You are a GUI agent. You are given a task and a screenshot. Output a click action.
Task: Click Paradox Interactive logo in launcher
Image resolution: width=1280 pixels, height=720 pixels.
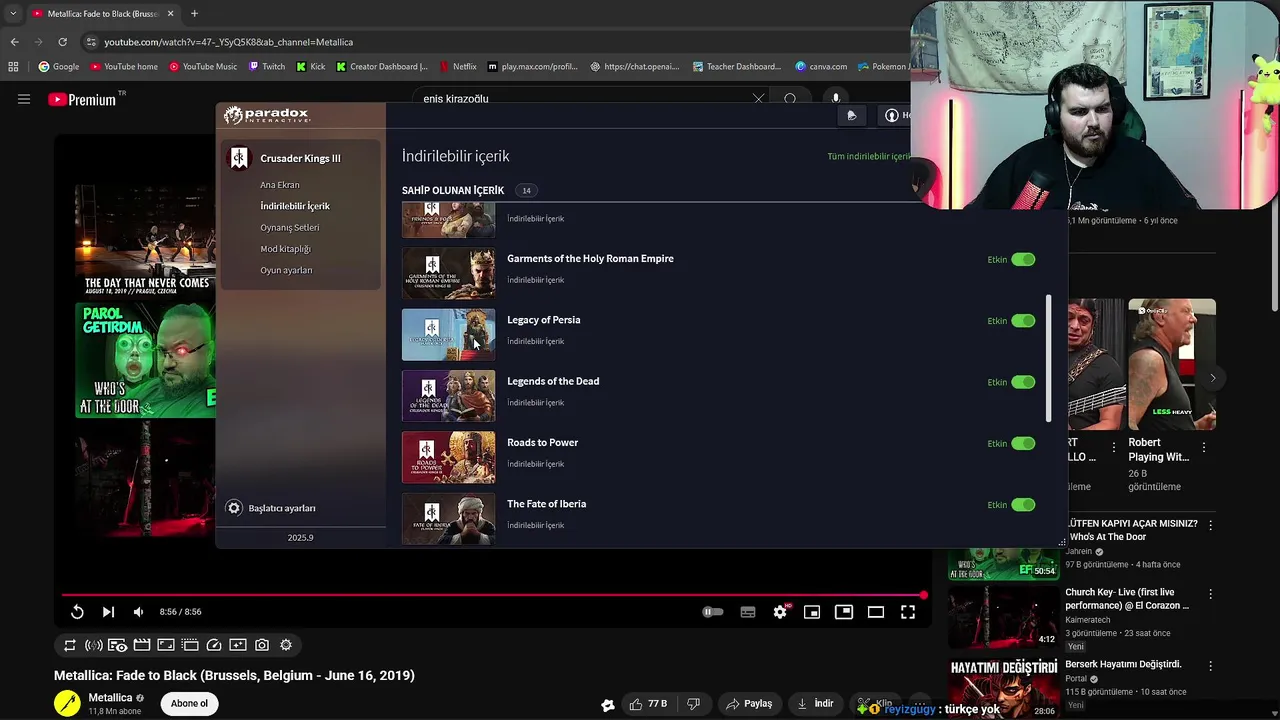coord(266,115)
